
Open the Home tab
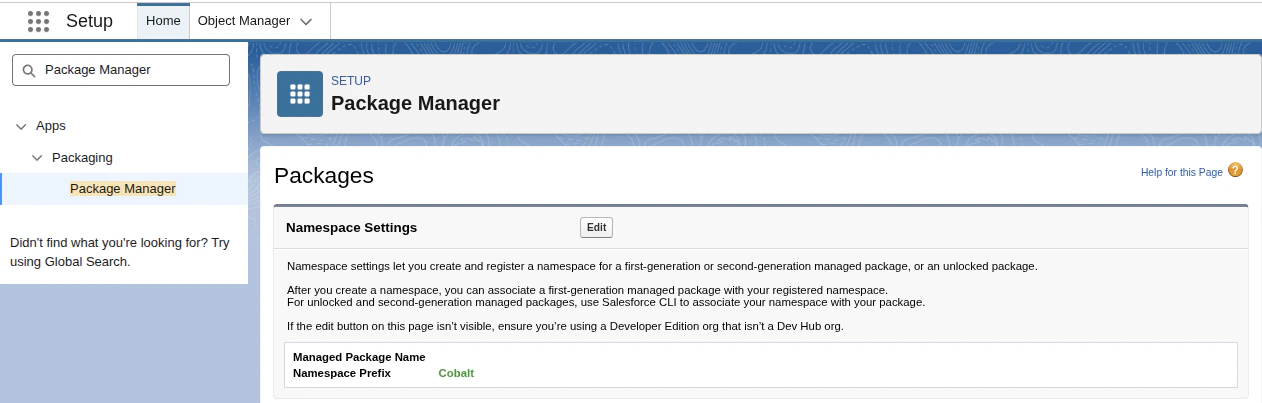(163, 20)
